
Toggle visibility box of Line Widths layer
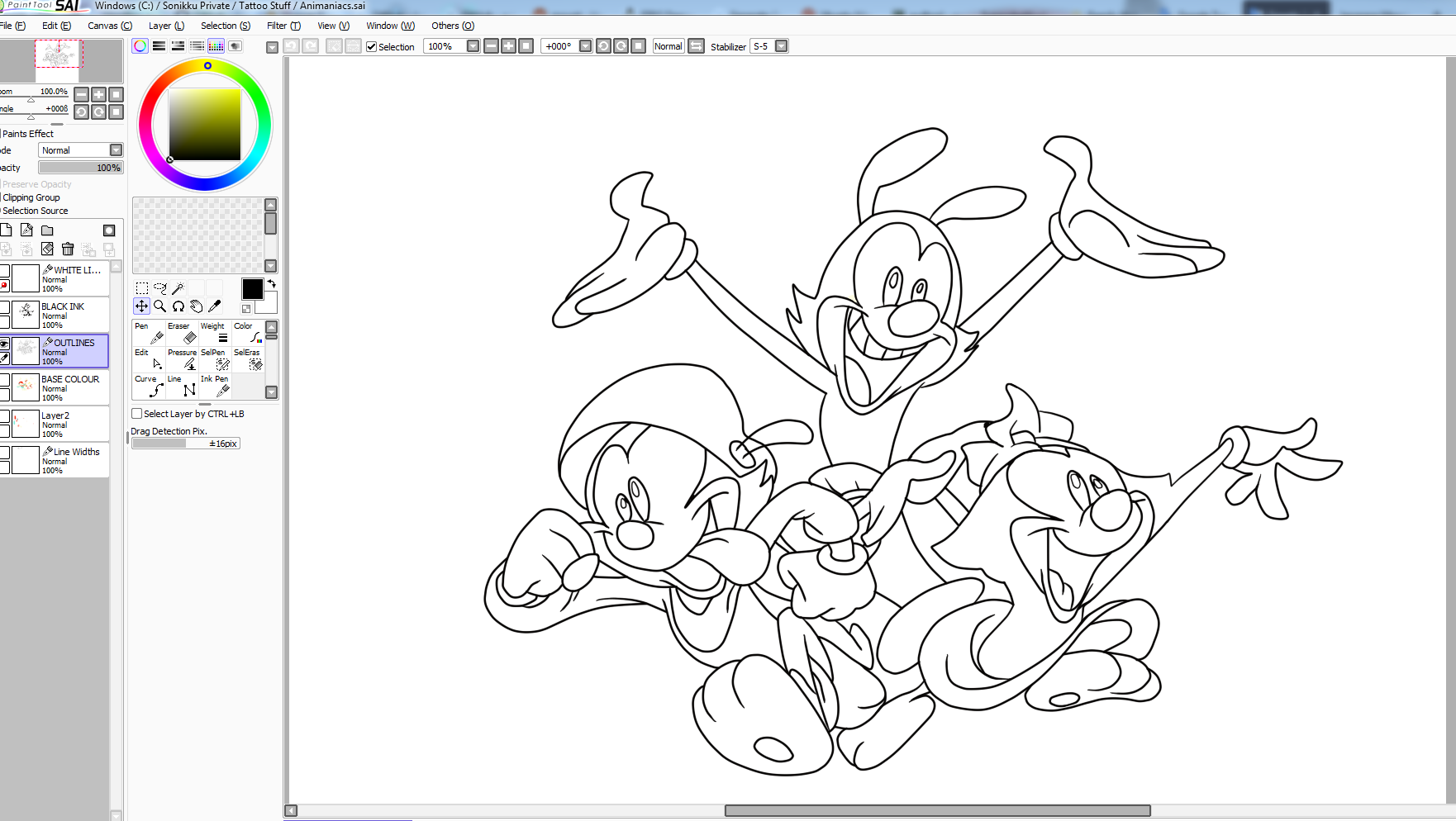point(4,453)
